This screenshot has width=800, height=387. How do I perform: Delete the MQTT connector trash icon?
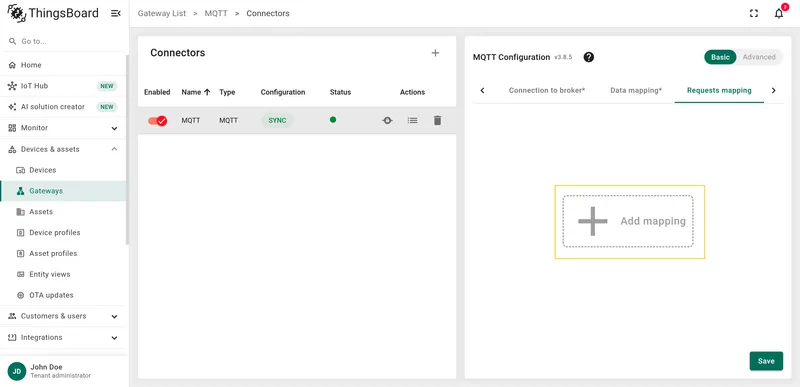(437, 121)
